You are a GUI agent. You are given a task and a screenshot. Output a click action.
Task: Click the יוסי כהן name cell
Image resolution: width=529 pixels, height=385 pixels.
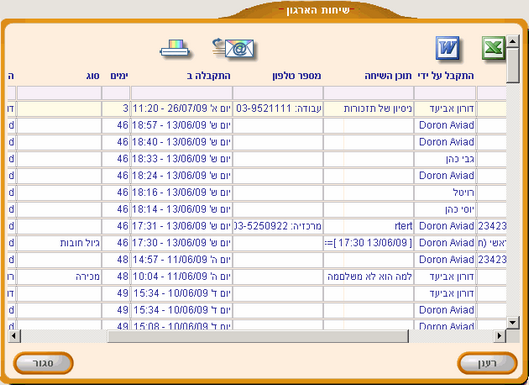(x=445, y=210)
